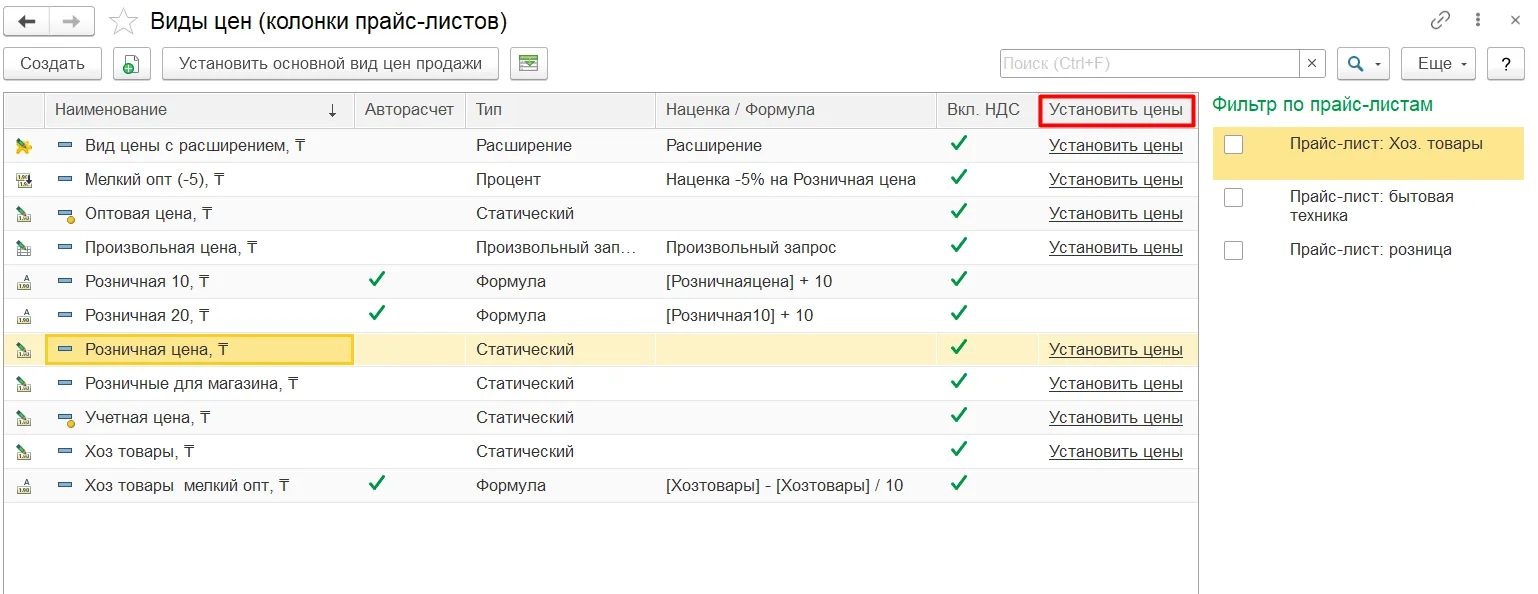Click the row icon for Оптовая цена

click(24, 214)
